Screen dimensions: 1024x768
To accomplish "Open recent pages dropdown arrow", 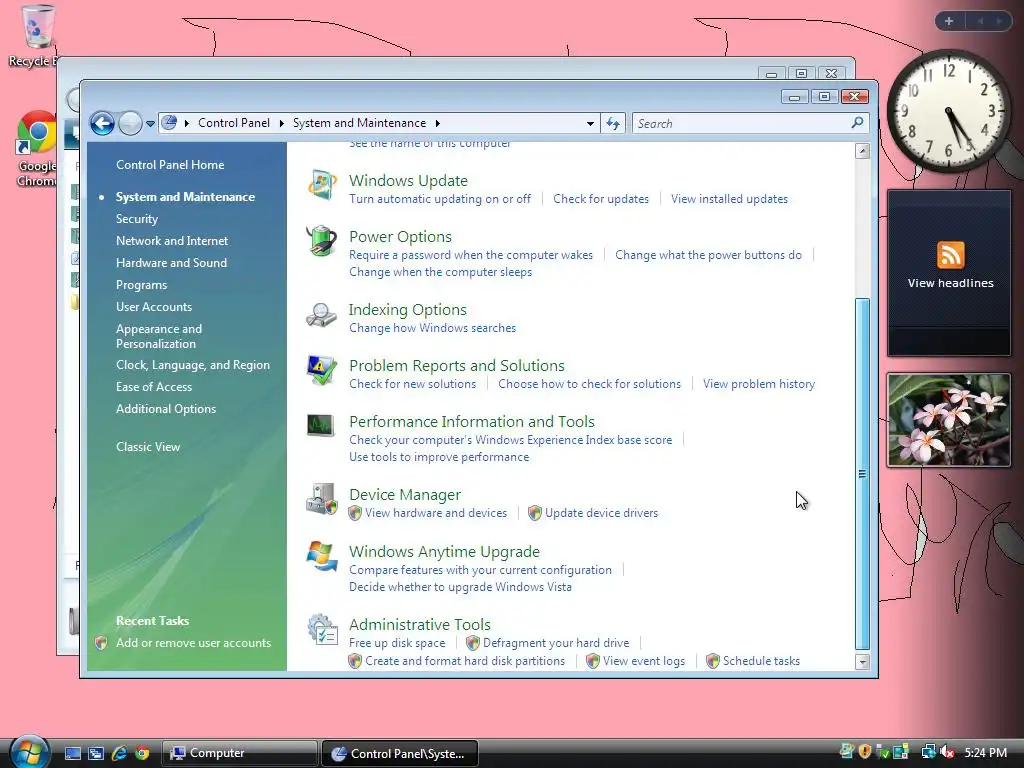I will pos(150,123).
